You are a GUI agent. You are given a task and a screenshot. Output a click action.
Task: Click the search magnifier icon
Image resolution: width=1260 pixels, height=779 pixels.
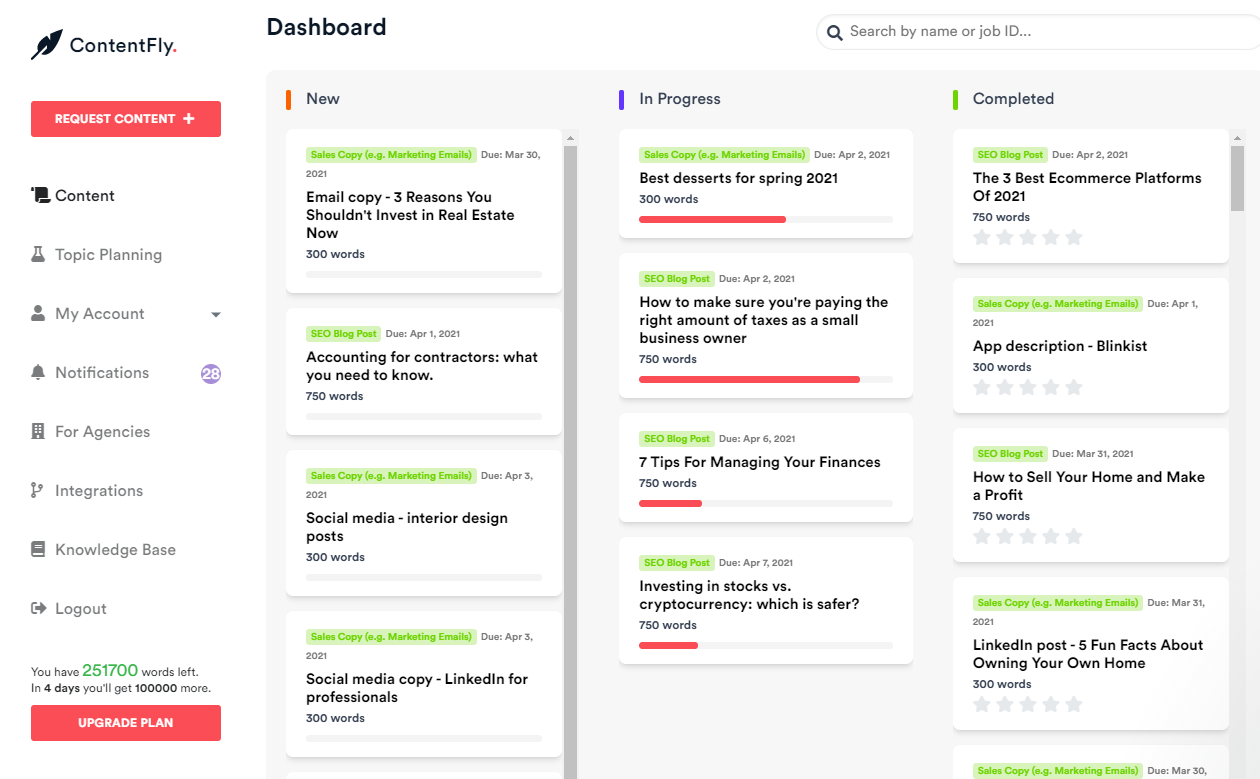(x=834, y=33)
